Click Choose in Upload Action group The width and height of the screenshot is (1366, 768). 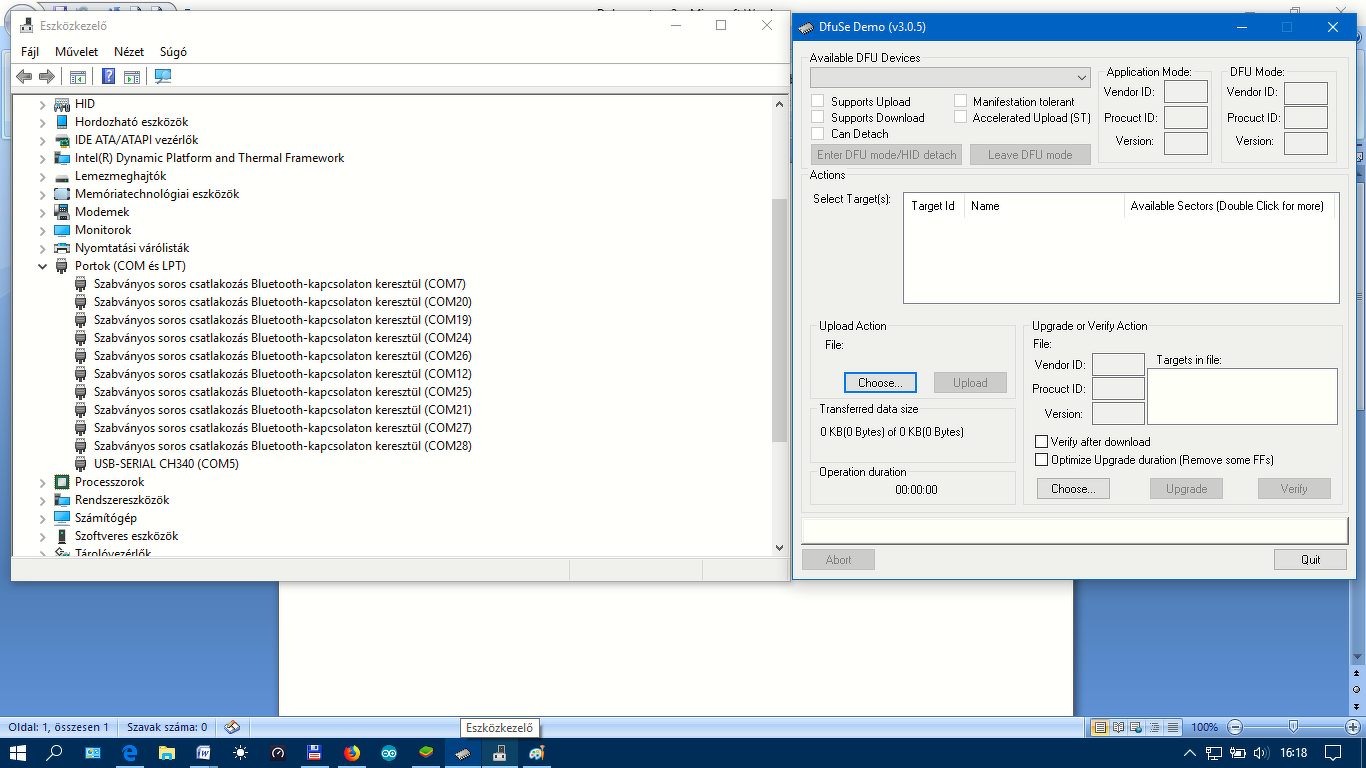(880, 383)
